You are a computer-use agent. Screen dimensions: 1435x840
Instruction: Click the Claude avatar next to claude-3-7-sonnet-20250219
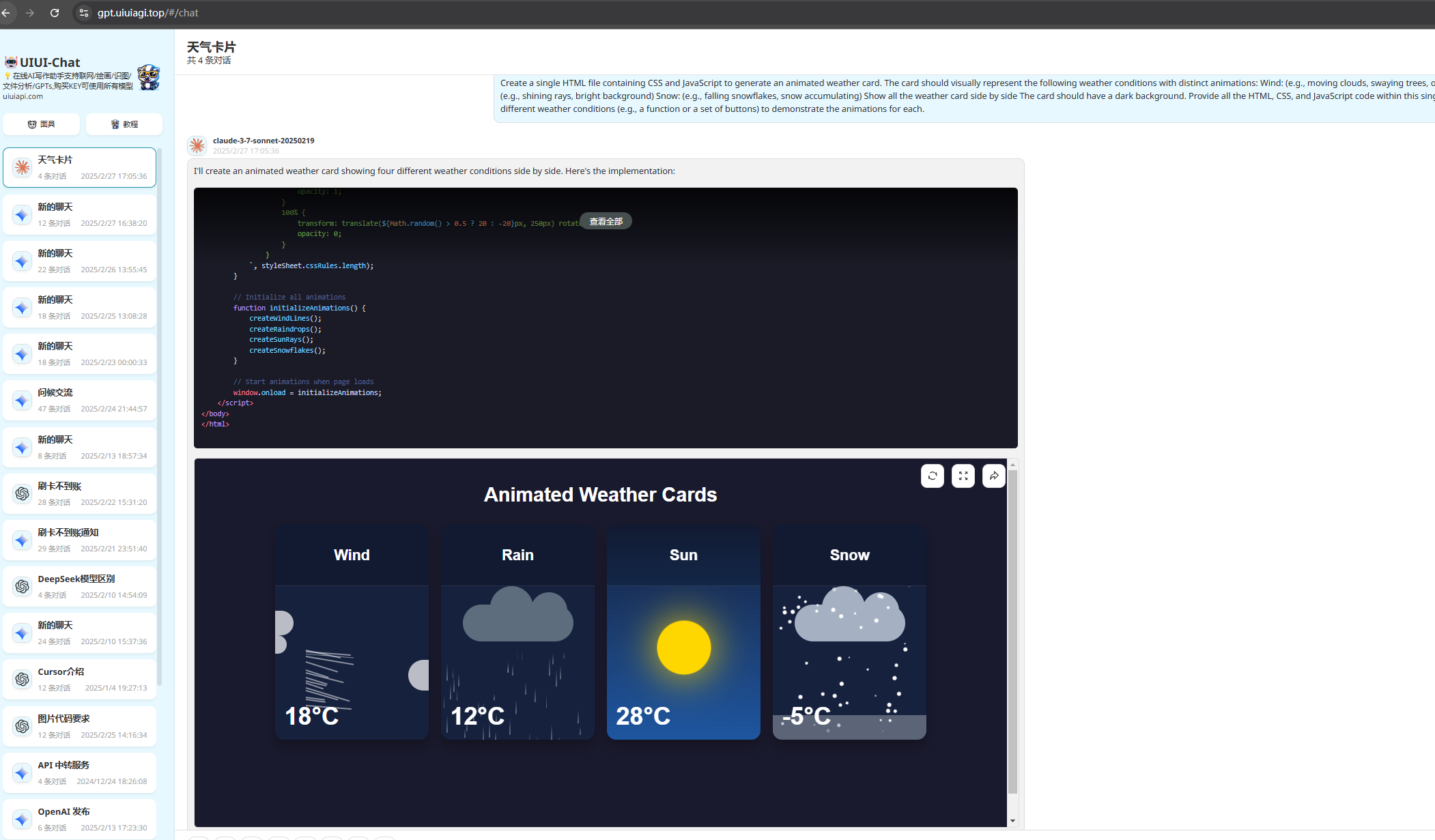(197, 145)
